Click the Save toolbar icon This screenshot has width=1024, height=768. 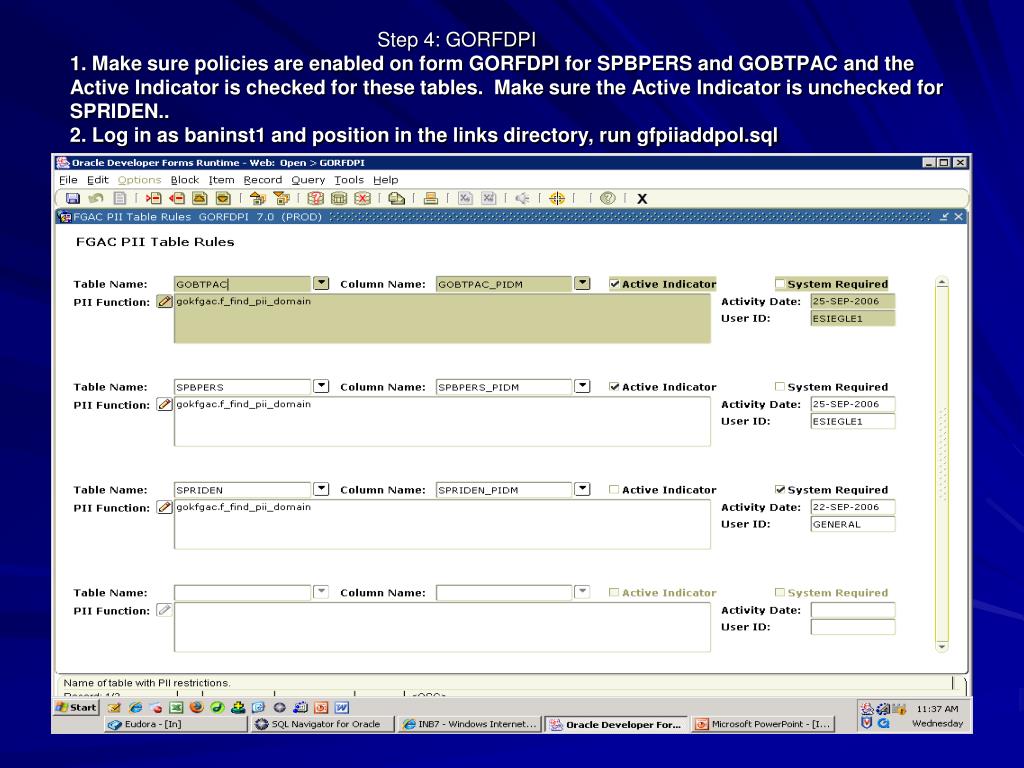(x=73, y=199)
